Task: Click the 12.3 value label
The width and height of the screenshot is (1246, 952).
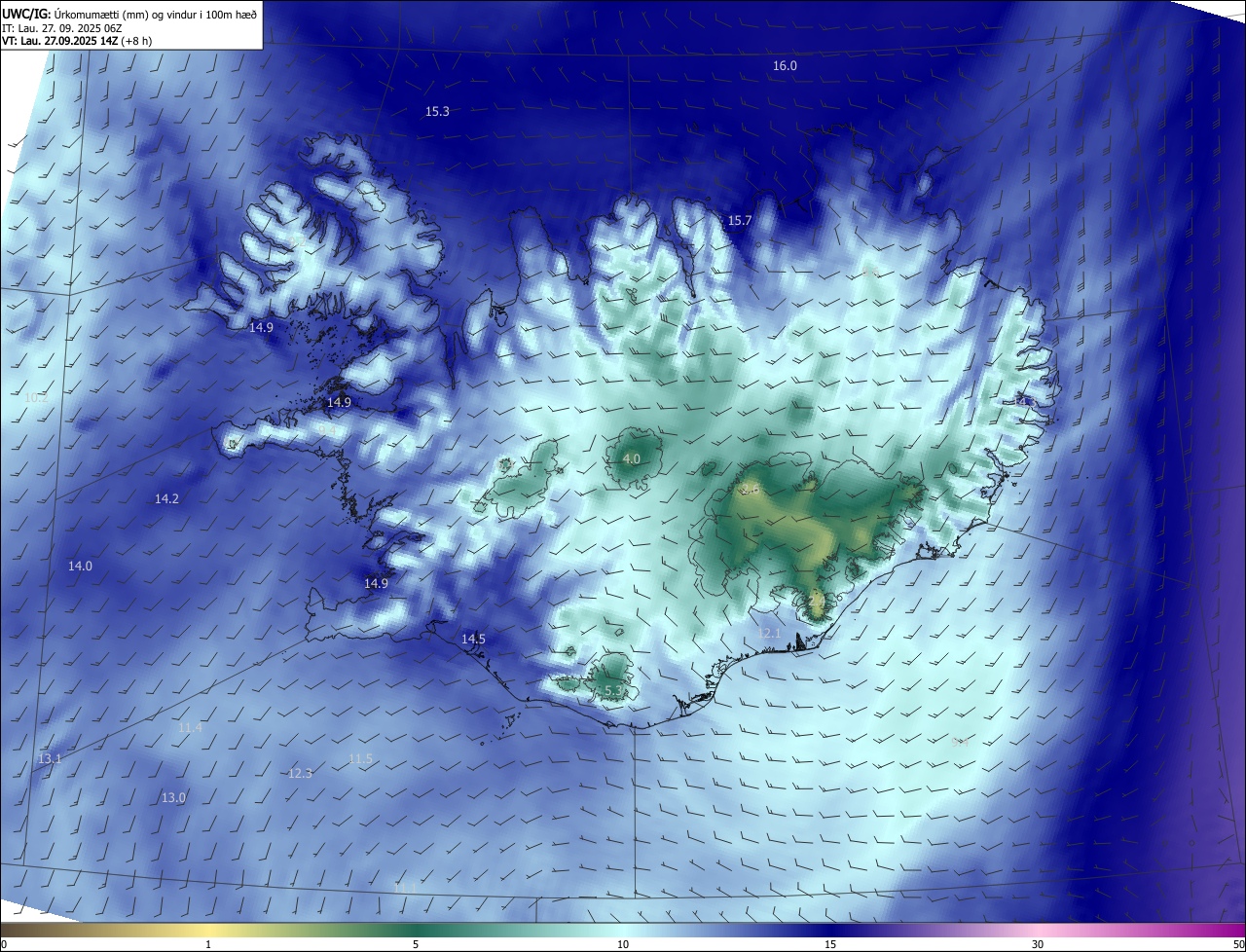Action: [300, 774]
